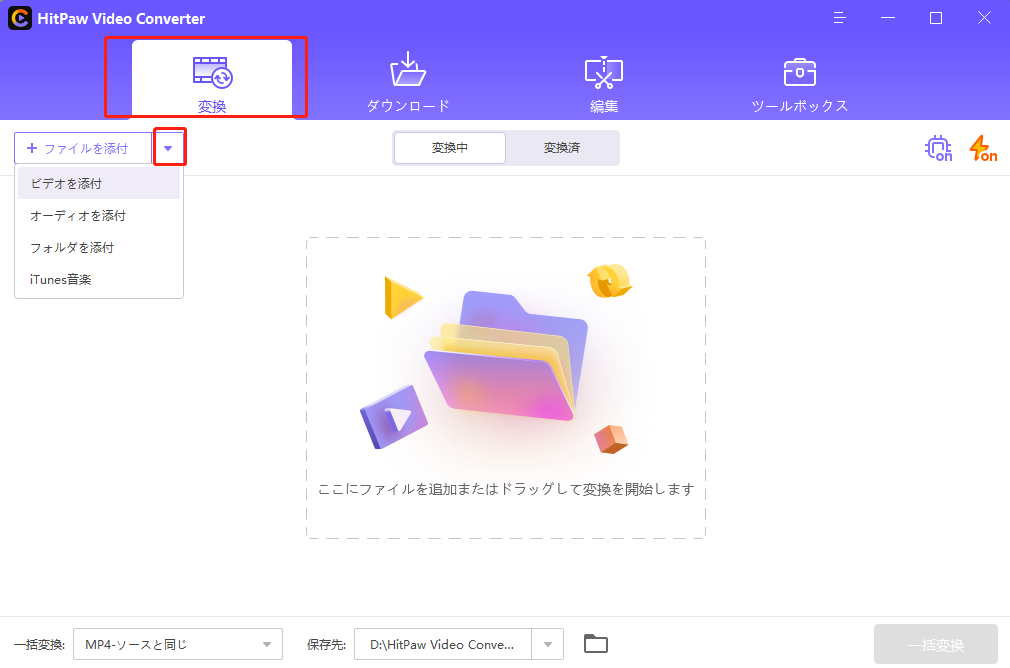1010x668 pixels.
Task: Maximize the HitPaw window
Action: [x=936, y=18]
